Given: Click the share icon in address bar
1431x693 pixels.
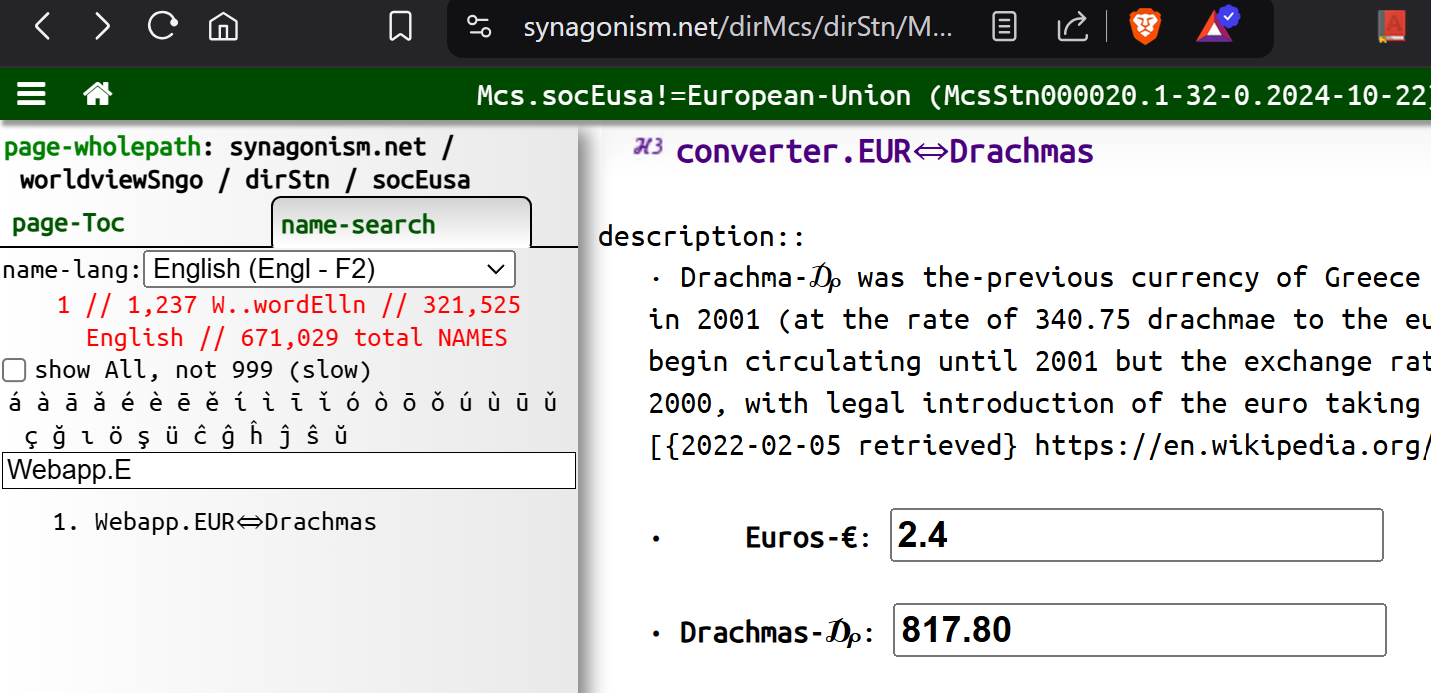Looking at the screenshot, I should (1072, 27).
